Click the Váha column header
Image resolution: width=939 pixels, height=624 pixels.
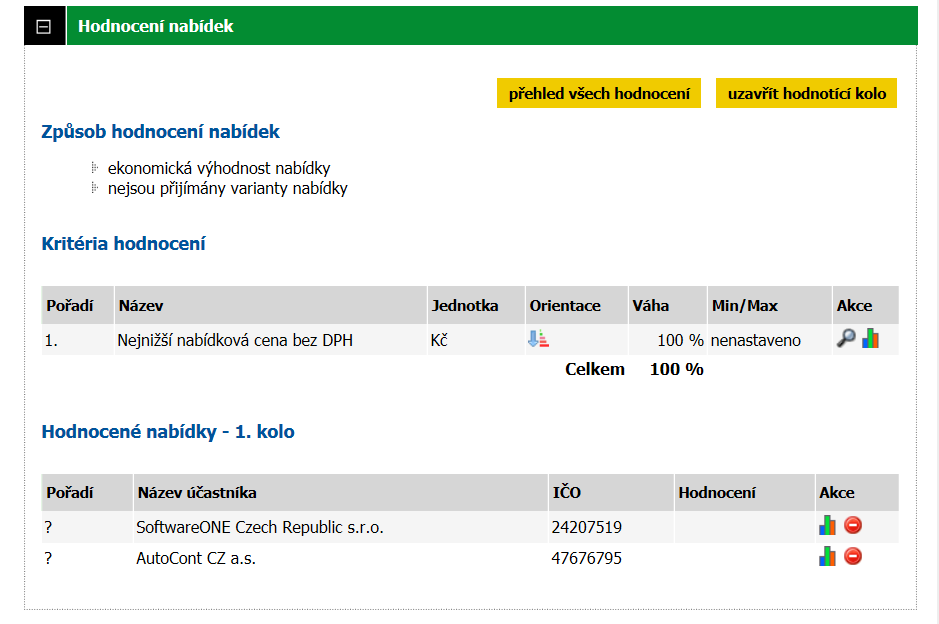651,305
